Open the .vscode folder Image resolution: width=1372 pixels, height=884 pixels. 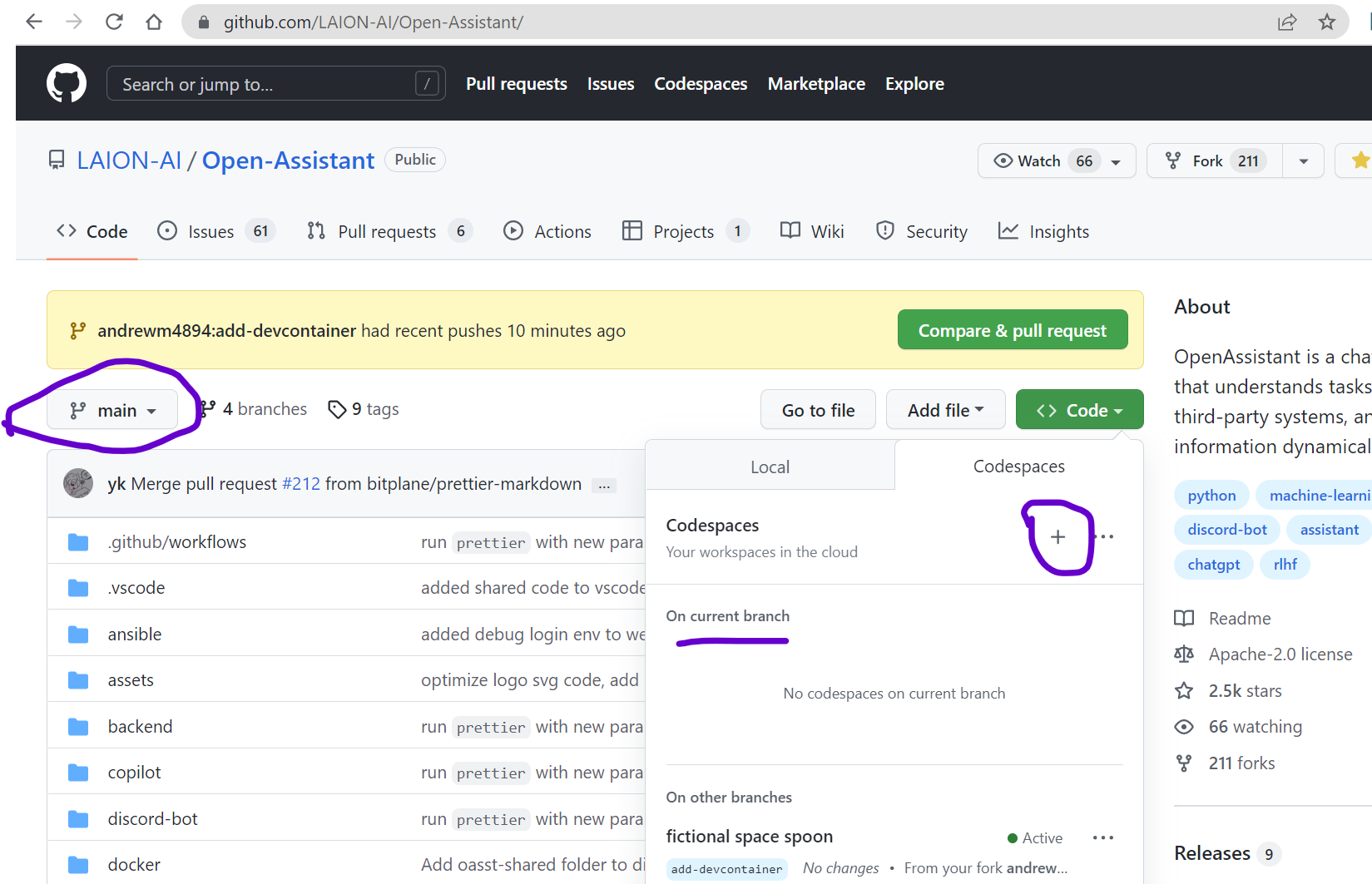(136, 588)
